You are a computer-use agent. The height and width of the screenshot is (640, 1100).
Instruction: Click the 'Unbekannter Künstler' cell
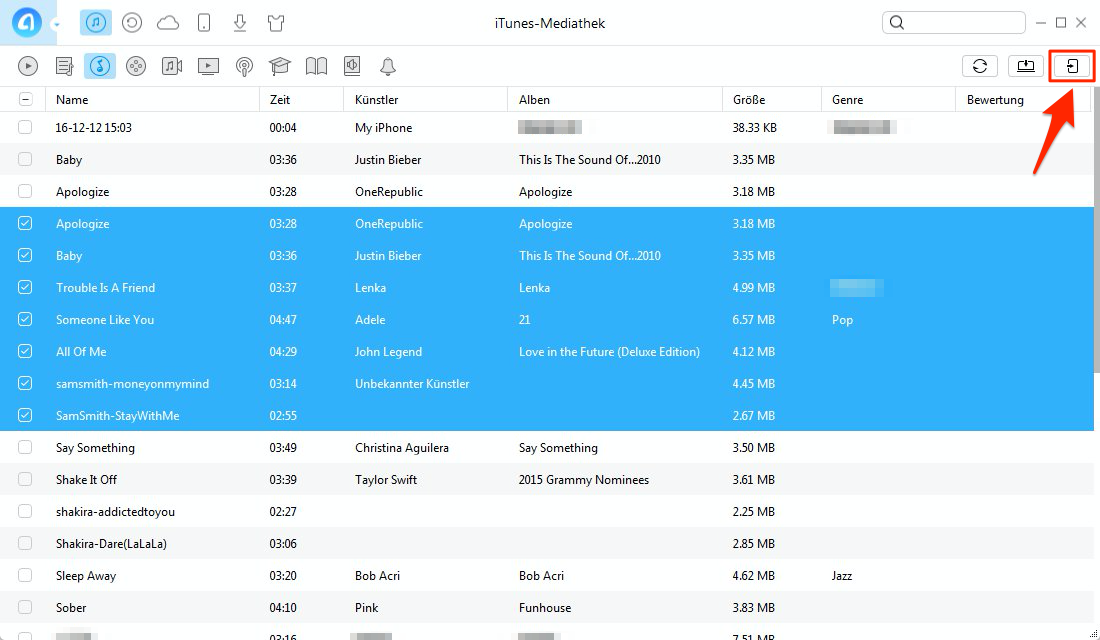coord(412,384)
